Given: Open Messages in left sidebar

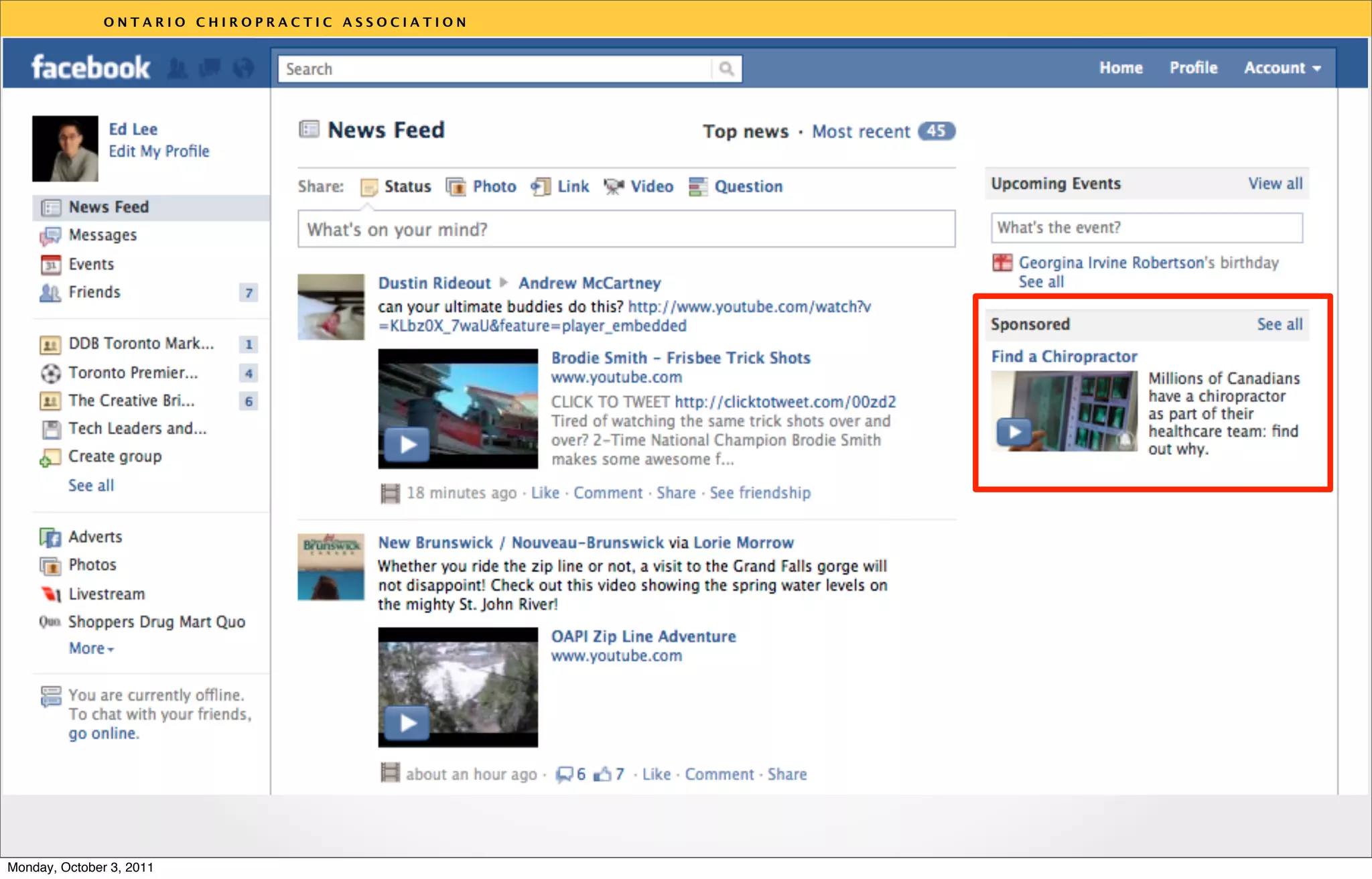Looking at the screenshot, I should 102,234.
